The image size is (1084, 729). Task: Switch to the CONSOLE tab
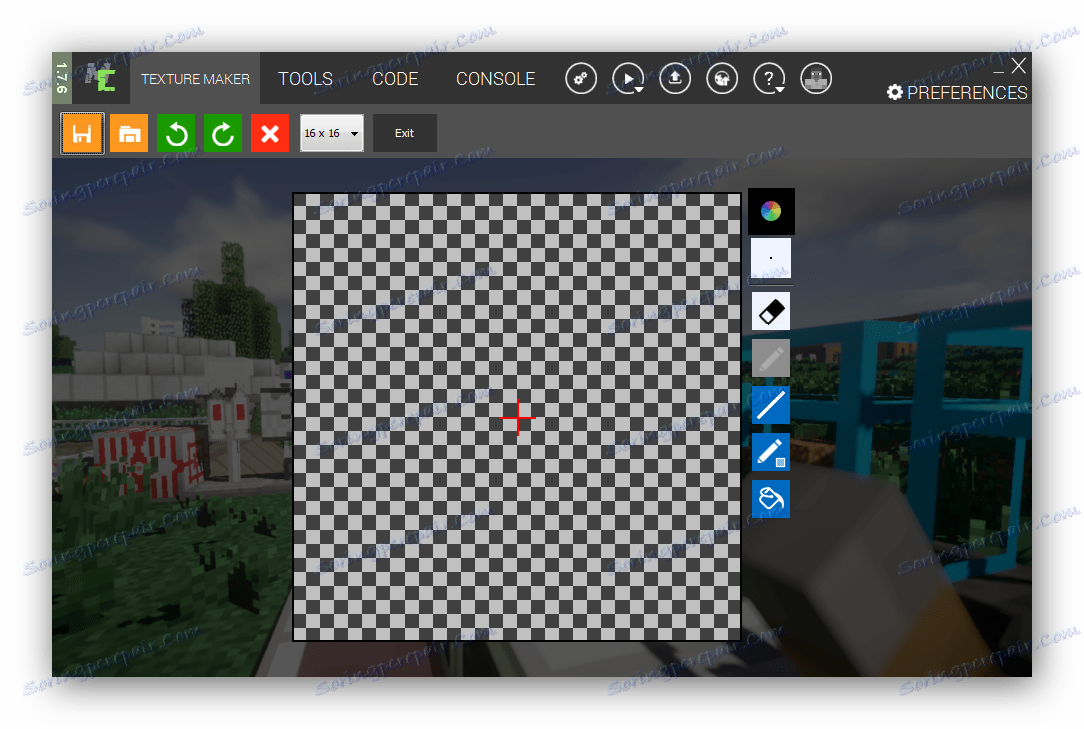496,78
